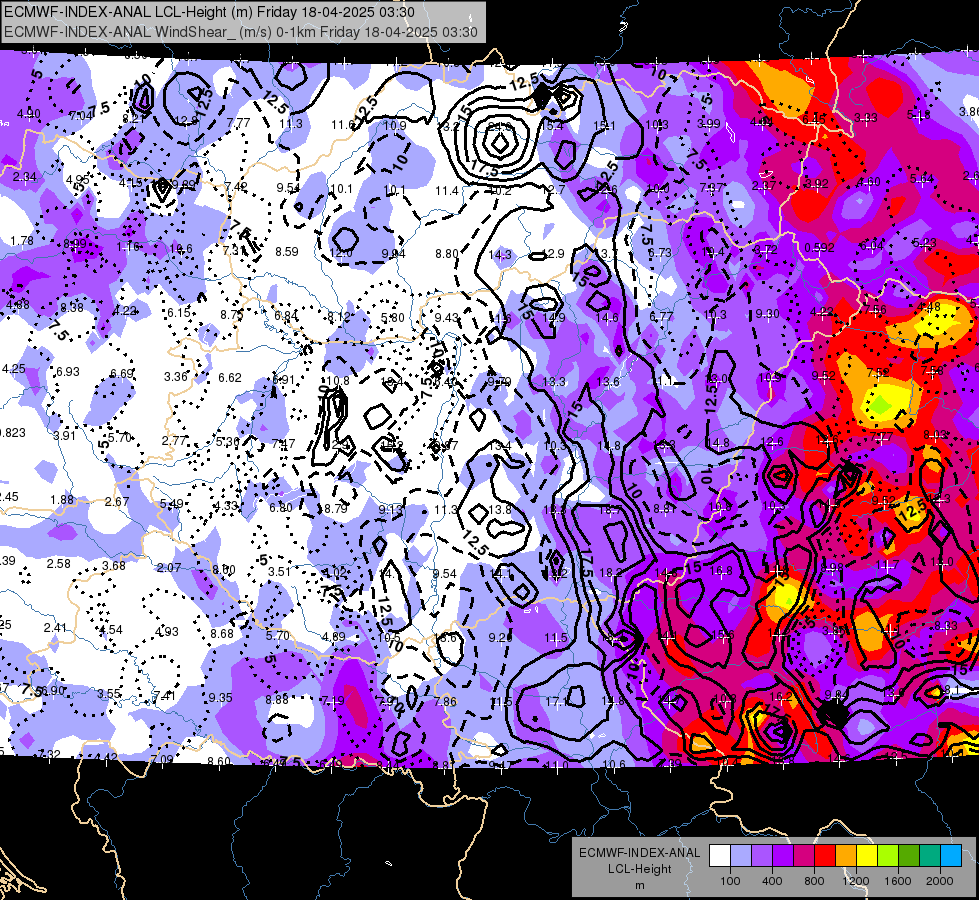Click the 9.20 value on the map

coord(500,638)
